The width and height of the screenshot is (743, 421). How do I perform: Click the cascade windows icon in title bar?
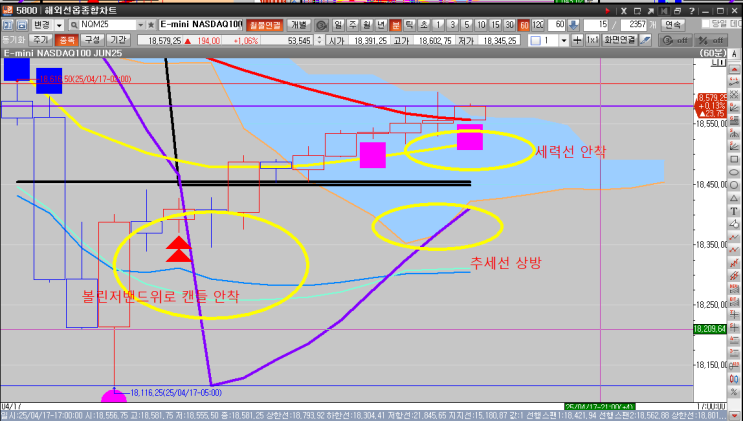click(x=678, y=10)
